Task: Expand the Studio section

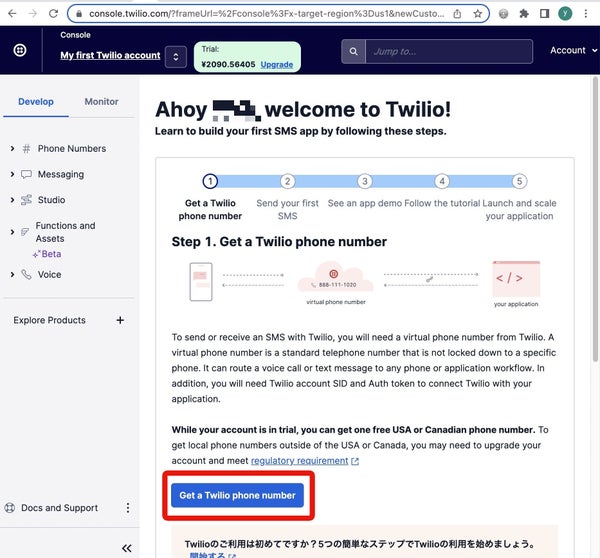Action: pyautogui.click(x=12, y=200)
